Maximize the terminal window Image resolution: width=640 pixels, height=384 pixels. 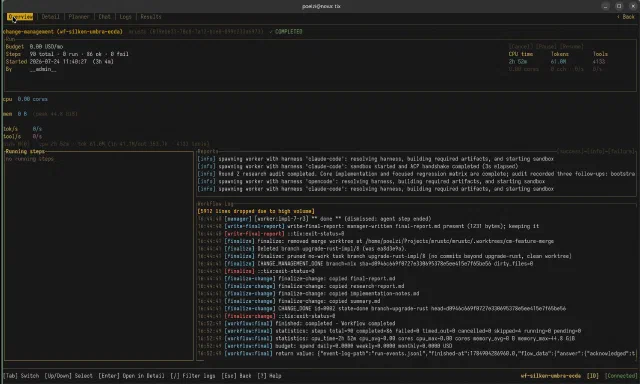point(619,6)
